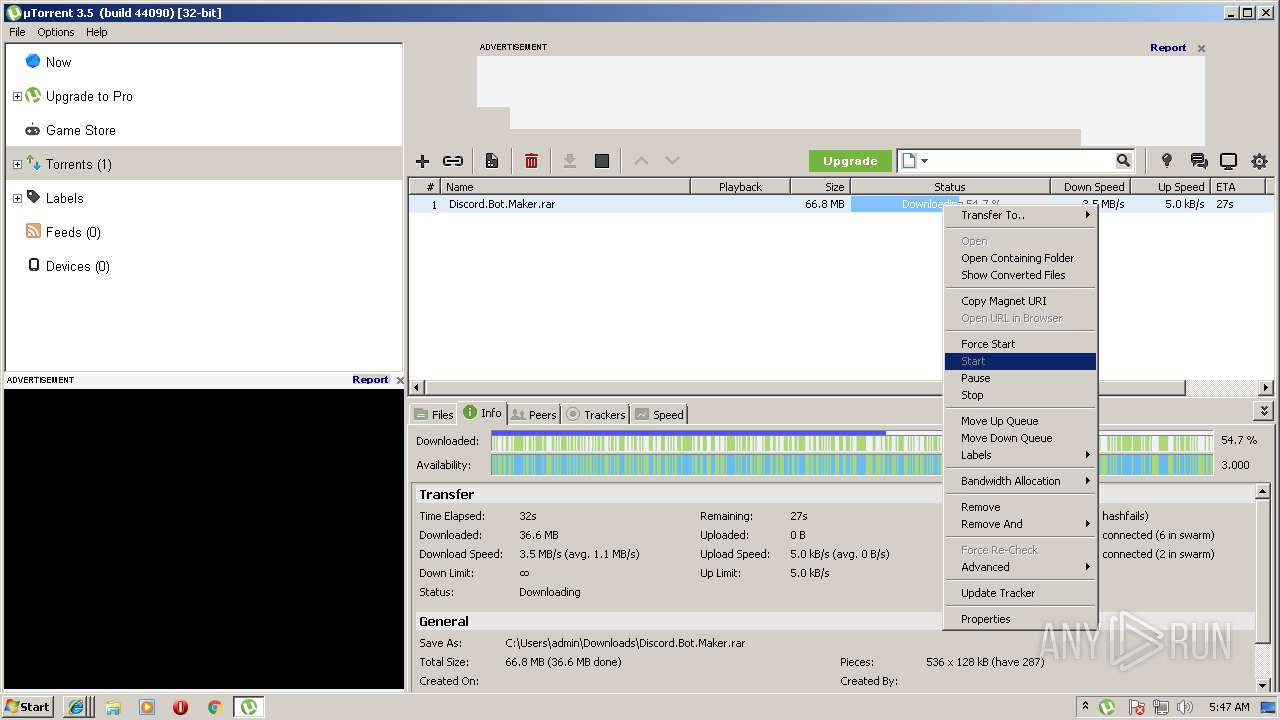Open the Windows Start menu
The width and height of the screenshot is (1280, 720).
click(x=28, y=706)
